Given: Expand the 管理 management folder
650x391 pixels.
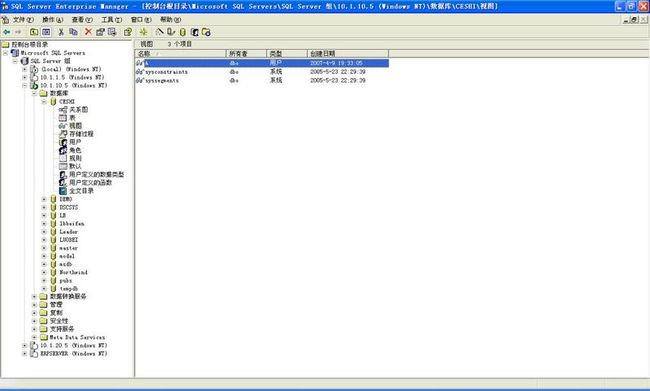Looking at the screenshot, I should [34, 305].
